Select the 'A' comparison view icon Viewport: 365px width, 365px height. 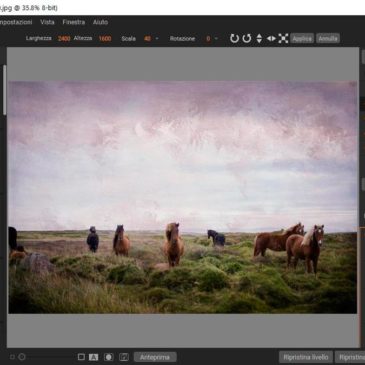click(x=94, y=357)
